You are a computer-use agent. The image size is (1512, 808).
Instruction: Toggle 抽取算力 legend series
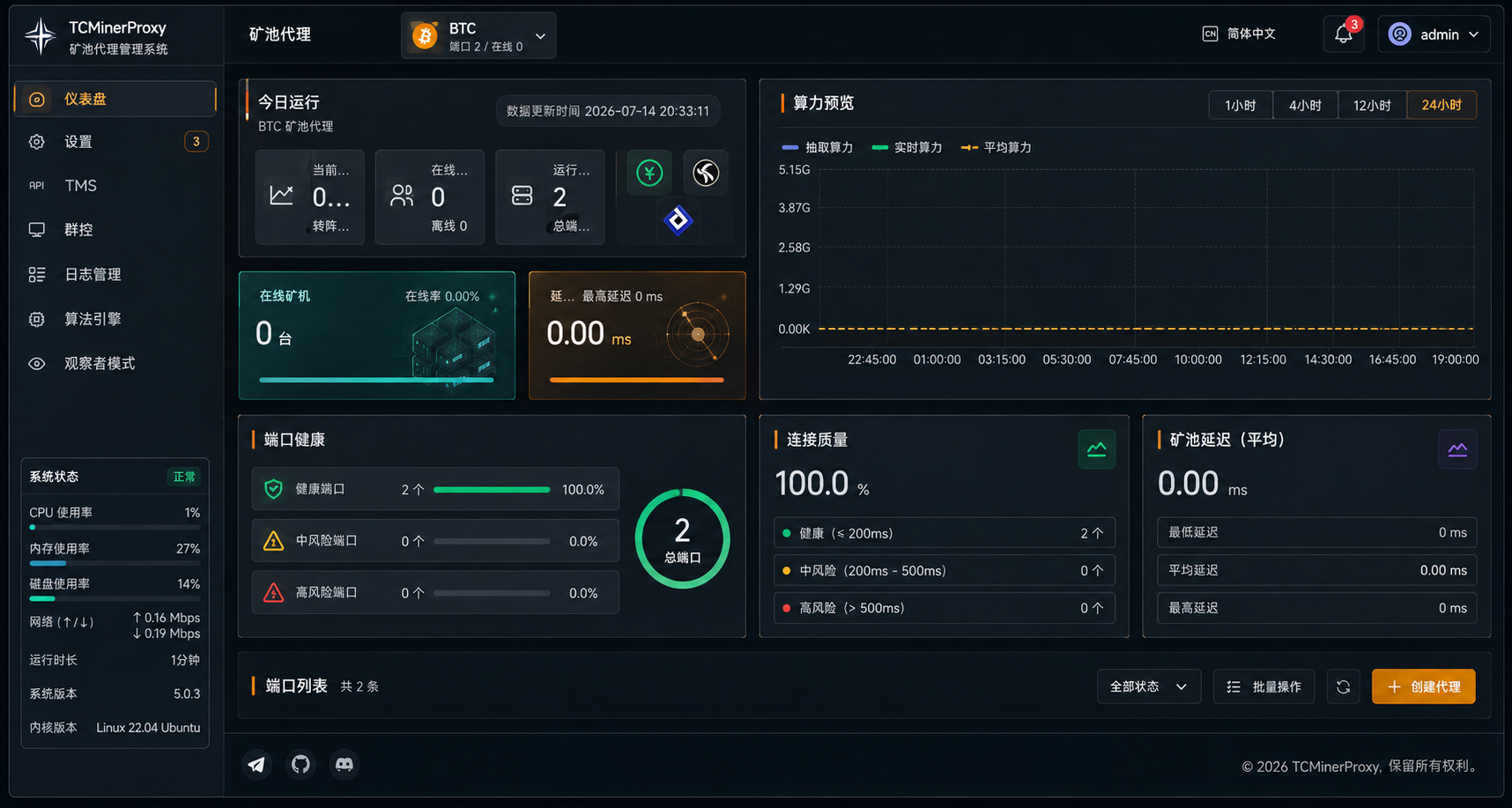click(x=817, y=147)
